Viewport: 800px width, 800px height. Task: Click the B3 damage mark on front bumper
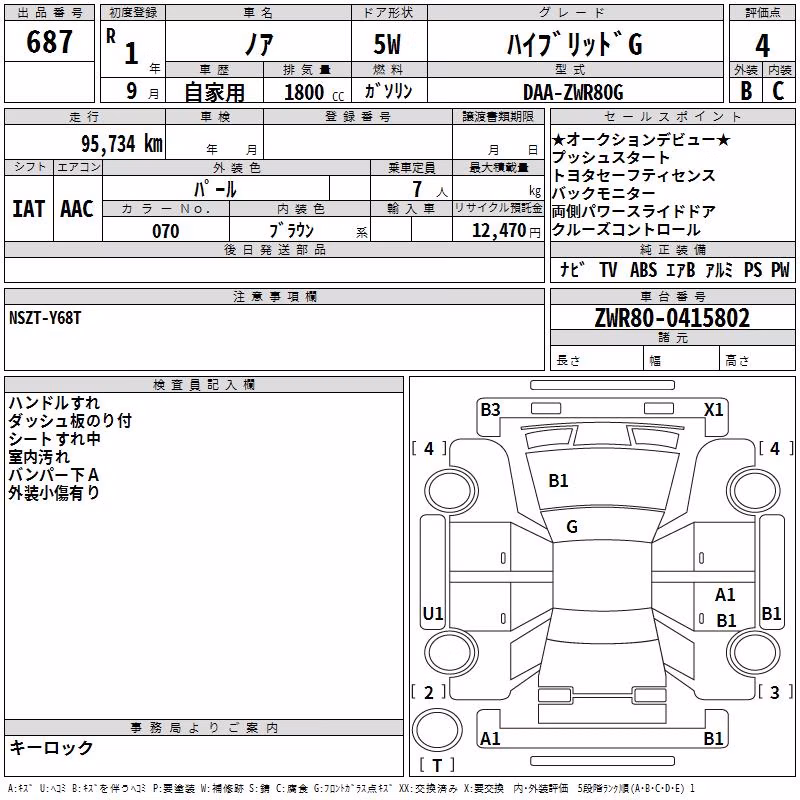tap(490, 410)
